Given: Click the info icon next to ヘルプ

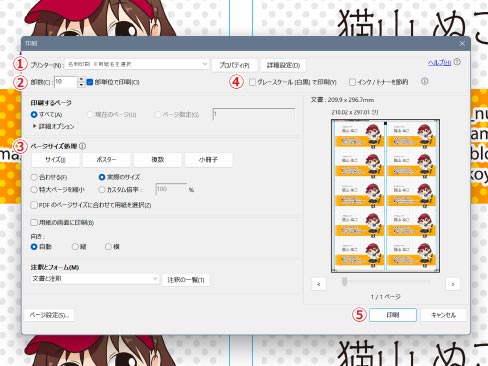Looking at the screenshot, I should pos(457,62).
